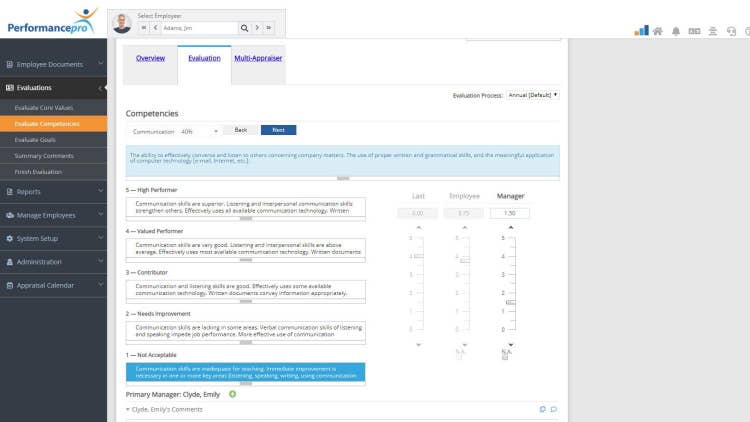
Task: Click Jim Adams profile photo
Action: [x=122, y=23]
